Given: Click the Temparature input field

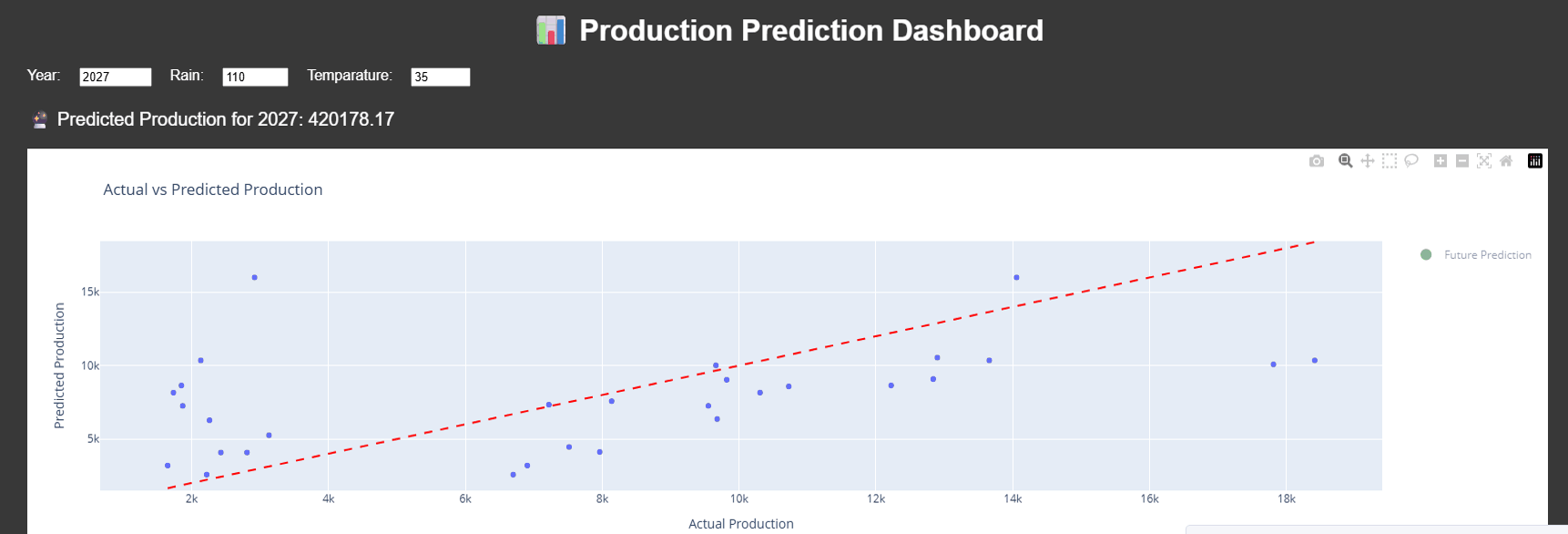Looking at the screenshot, I should [440, 77].
